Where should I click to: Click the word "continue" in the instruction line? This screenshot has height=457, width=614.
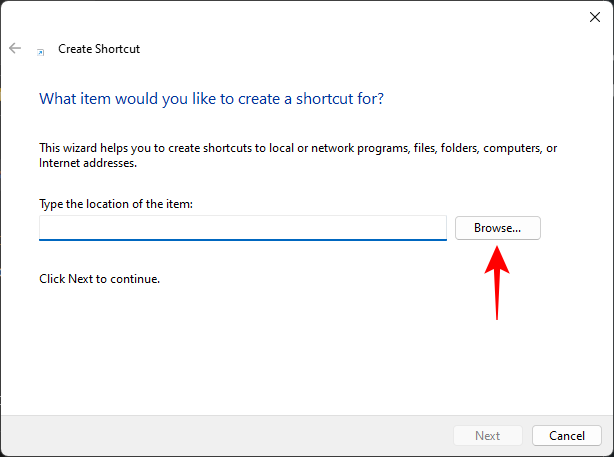(x=134, y=278)
